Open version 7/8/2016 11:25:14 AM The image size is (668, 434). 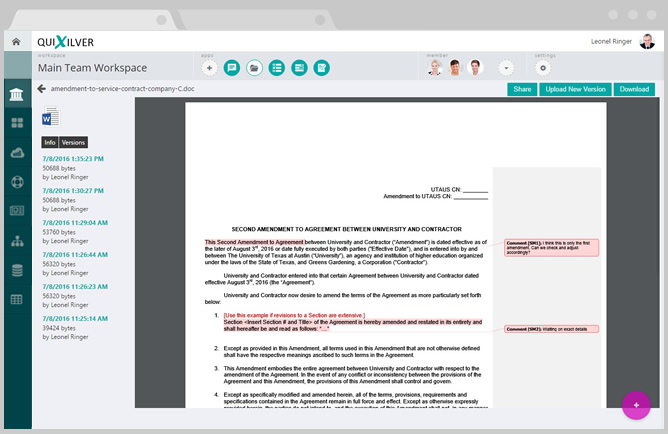tap(75, 318)
